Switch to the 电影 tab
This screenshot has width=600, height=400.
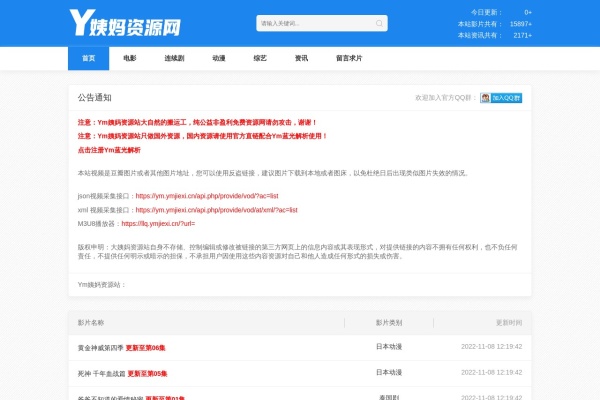[130, 58]
